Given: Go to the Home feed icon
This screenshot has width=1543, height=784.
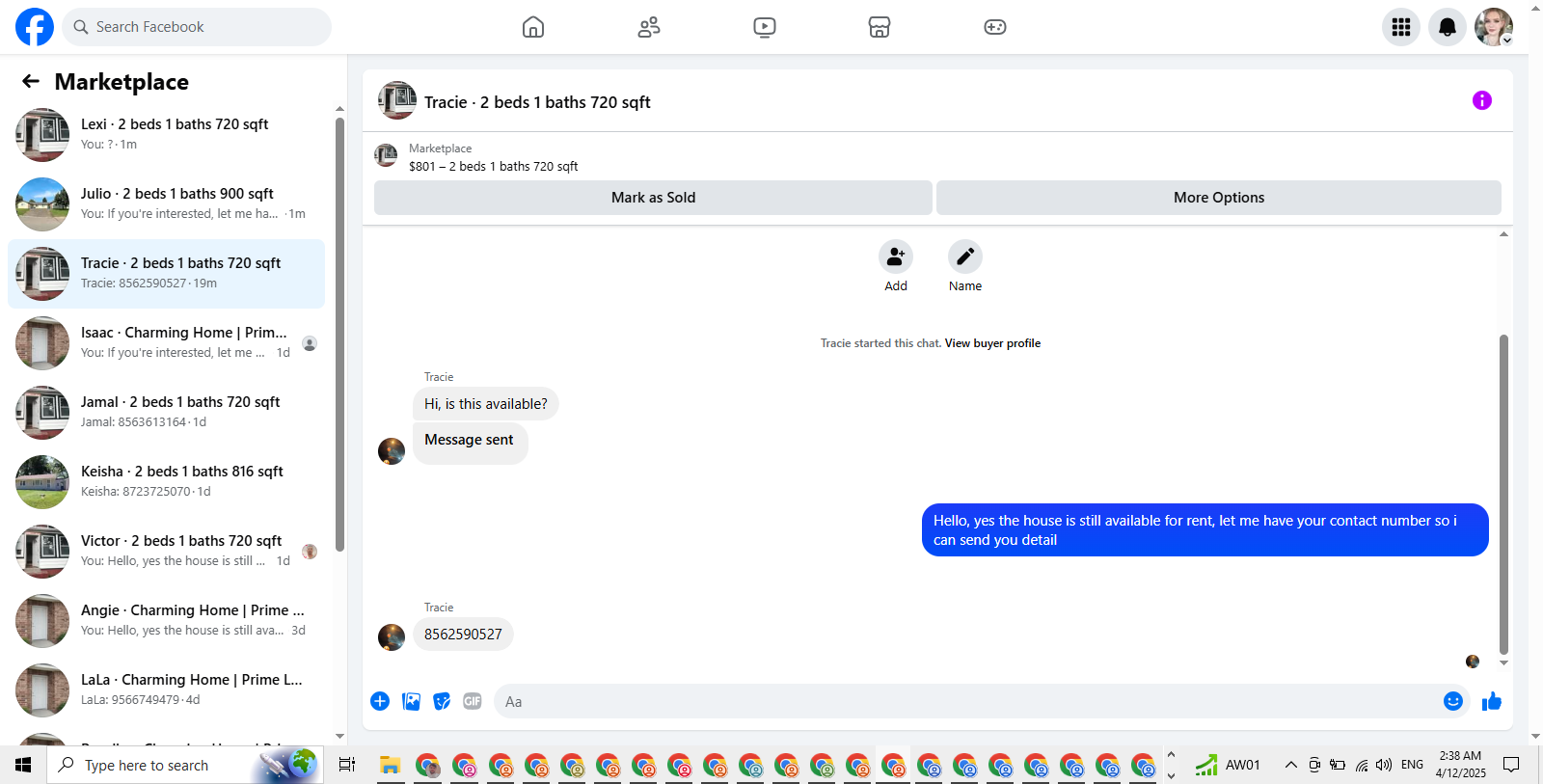Looking at the screenshot, I should 533,27.
